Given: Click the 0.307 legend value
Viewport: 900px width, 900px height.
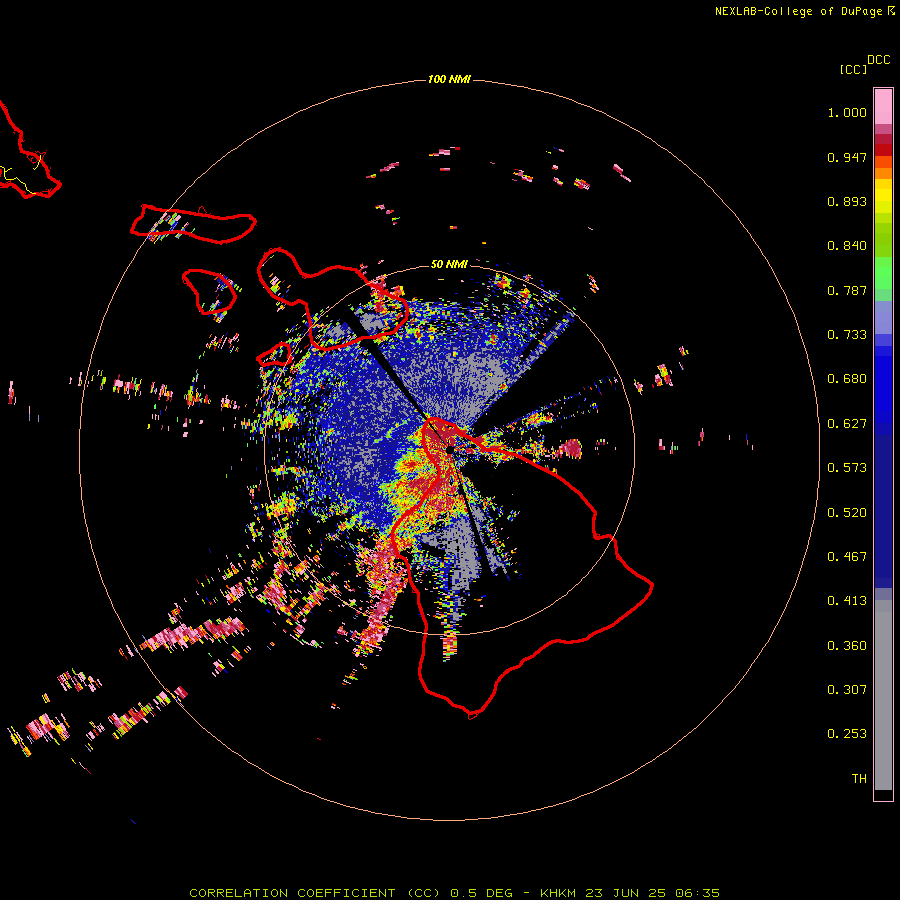Looking at the screenshot, I should click(847, 690).
